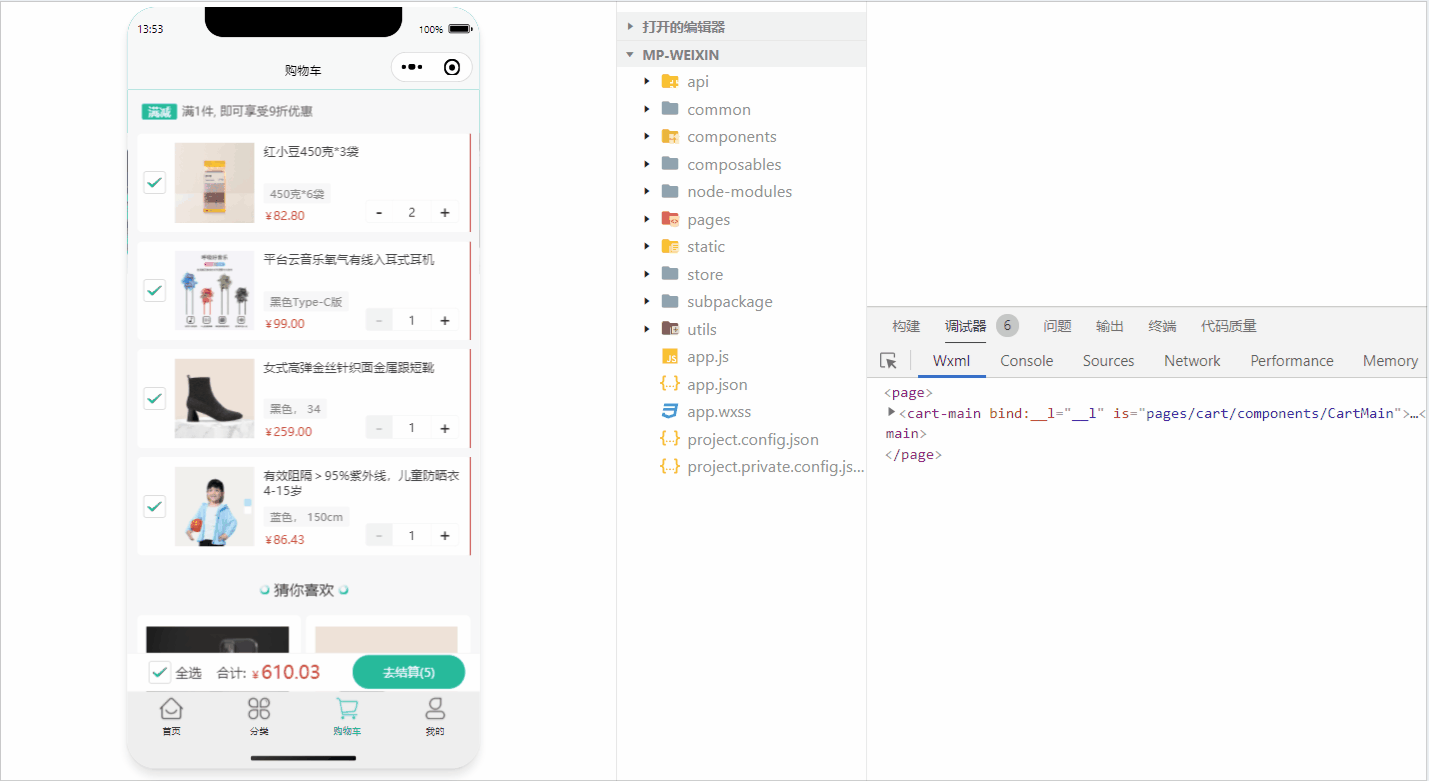Click the debugger badge showing 6

tap(1007, 326)
